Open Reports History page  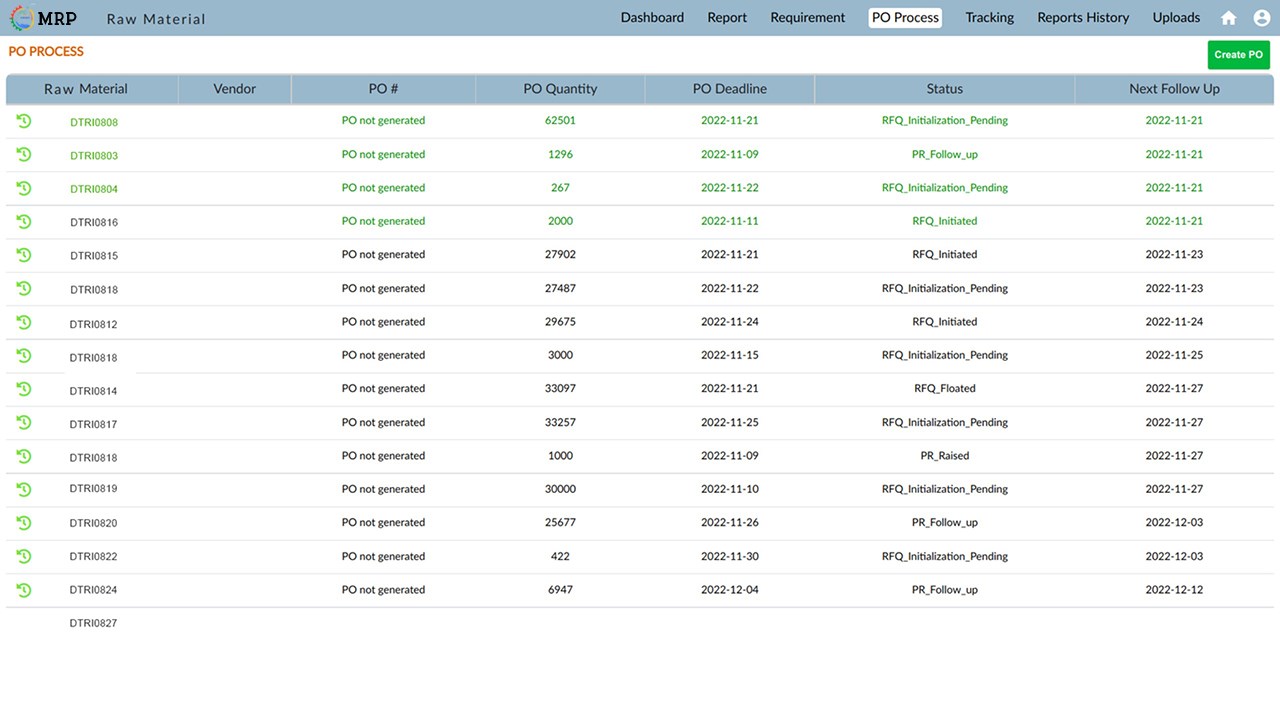coord(1083,17)
